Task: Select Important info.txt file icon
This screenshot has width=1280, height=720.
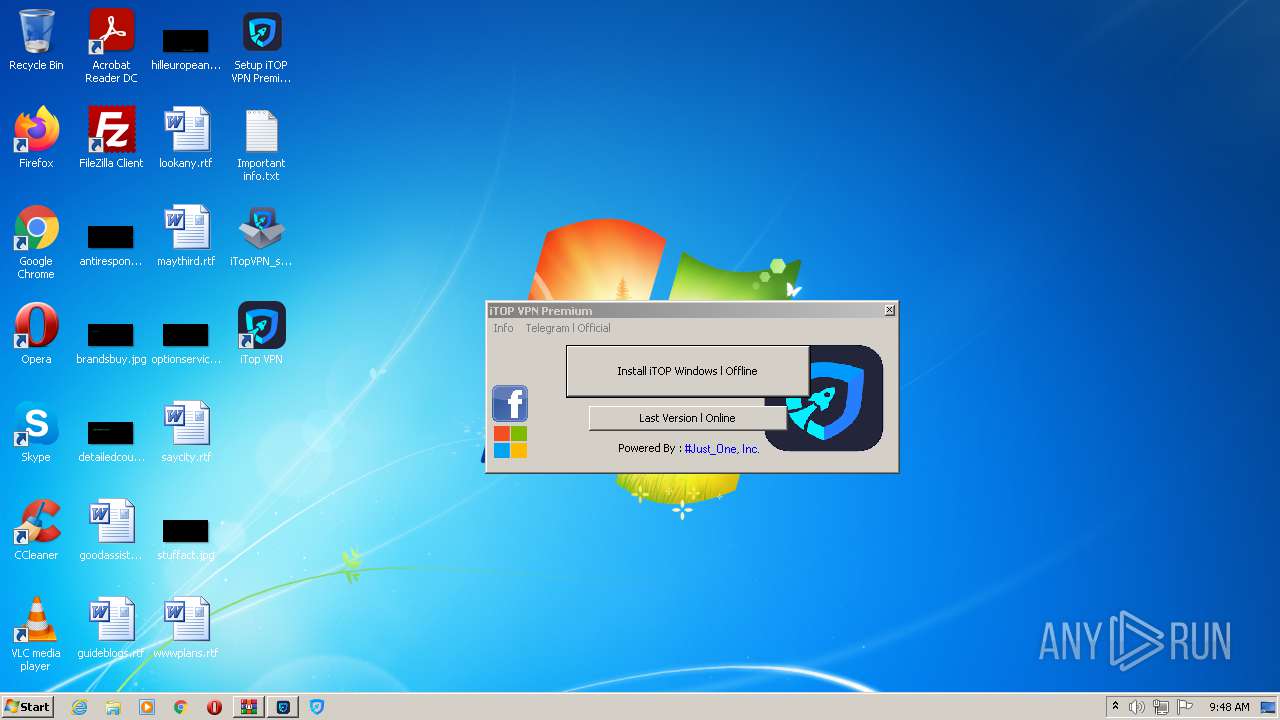Action: point(261,144)
